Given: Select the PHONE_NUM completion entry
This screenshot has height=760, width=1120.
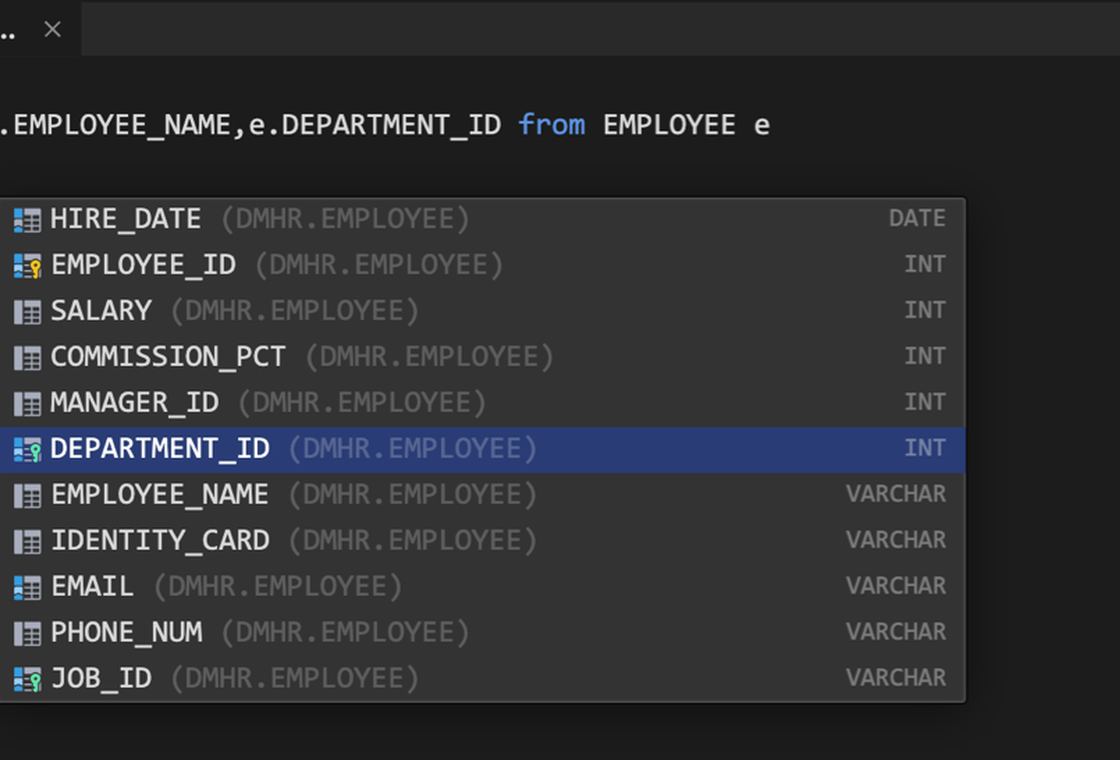Looking at the screenshot, I should pyautogui.click(x=127, y=633).
